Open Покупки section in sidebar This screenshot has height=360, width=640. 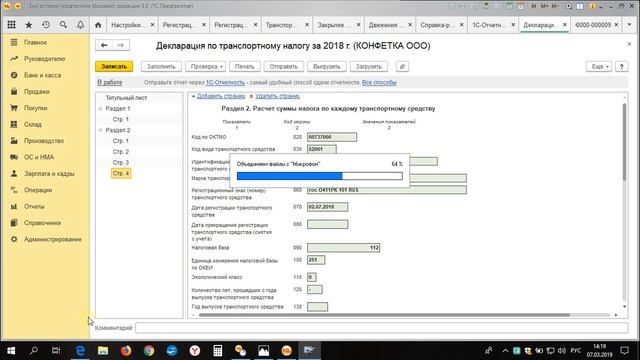(x=36, y=108)
